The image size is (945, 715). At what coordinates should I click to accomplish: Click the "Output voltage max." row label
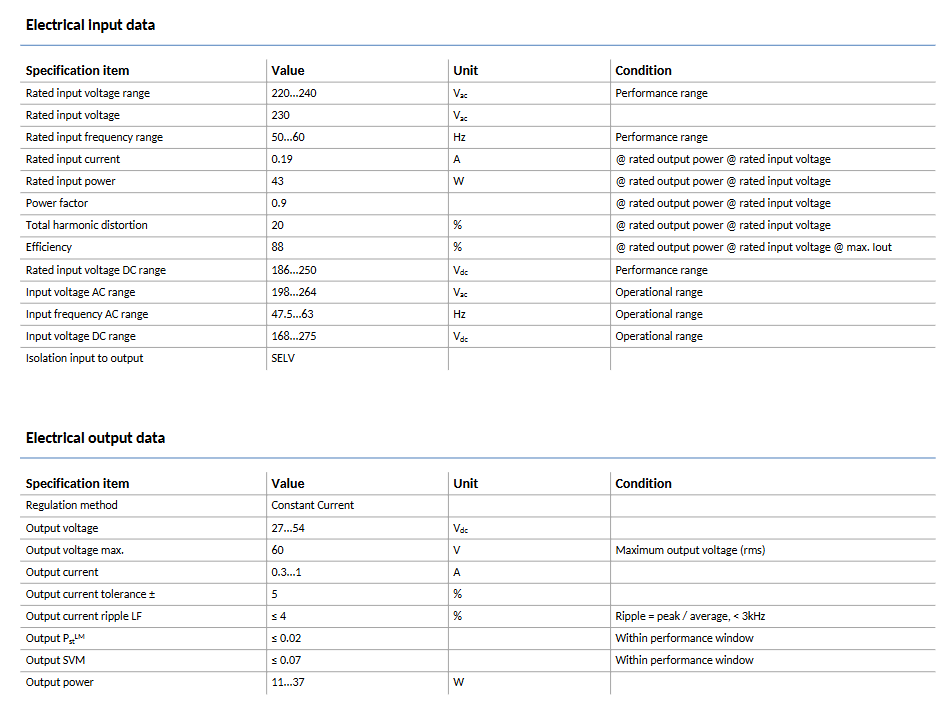75,550
